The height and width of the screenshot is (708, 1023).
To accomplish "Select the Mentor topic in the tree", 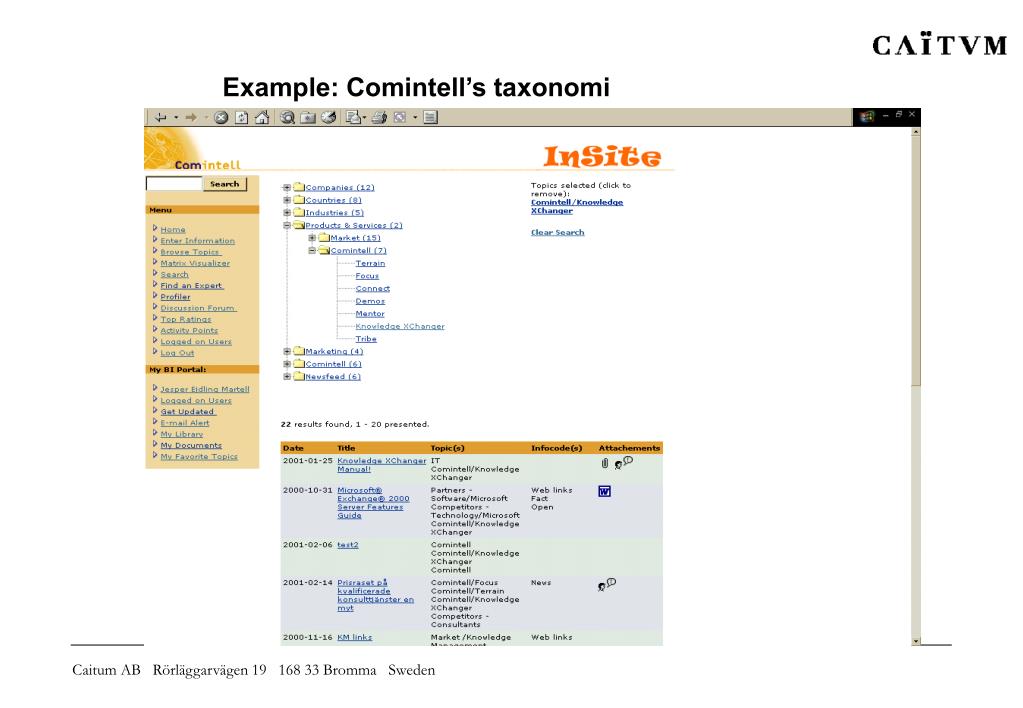I will [x=370, y=314].
